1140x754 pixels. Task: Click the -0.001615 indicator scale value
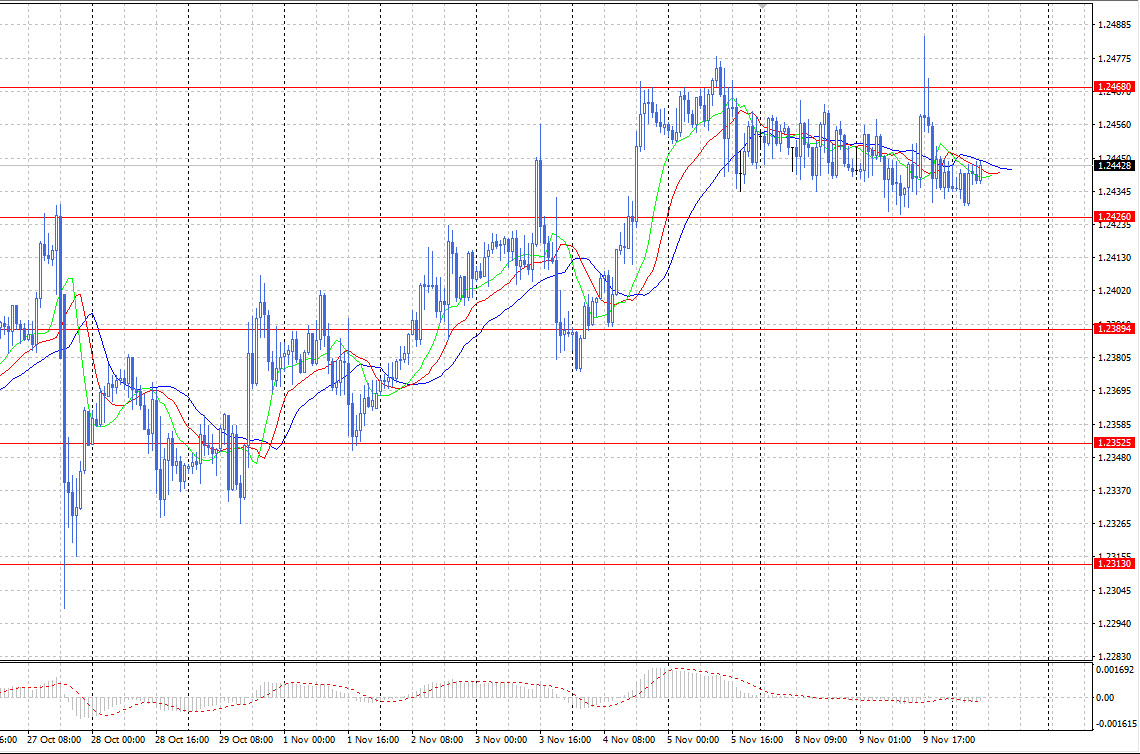pos(1115,723)
